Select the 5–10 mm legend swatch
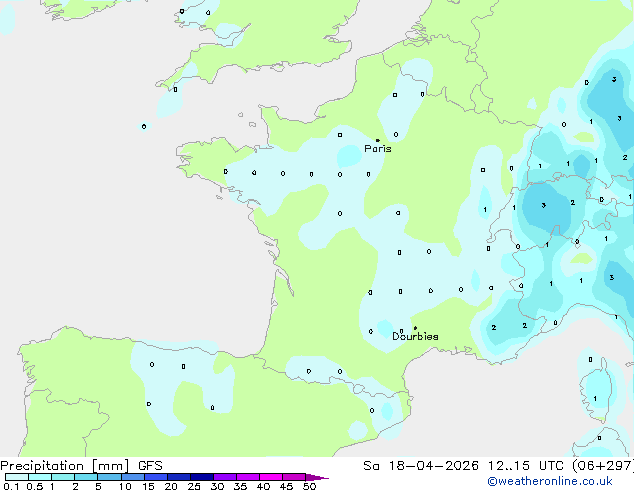The image size is (634, 490). [110, 477]
